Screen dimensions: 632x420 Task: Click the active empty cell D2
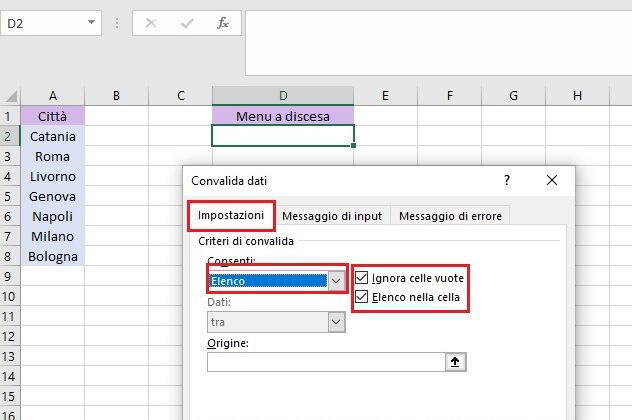(x=283, y=135)
